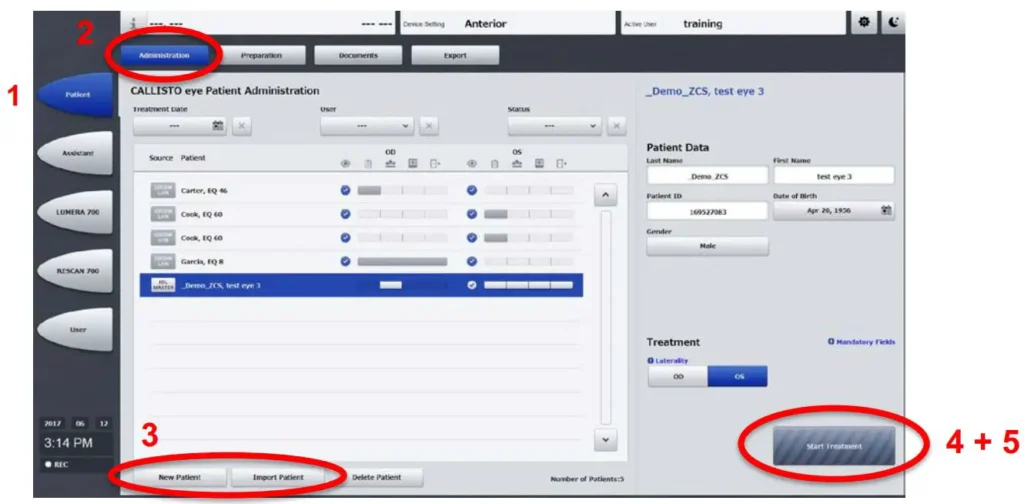
Task: Open calendar icon in Date of Birth
Action: (x=887, y=210)
